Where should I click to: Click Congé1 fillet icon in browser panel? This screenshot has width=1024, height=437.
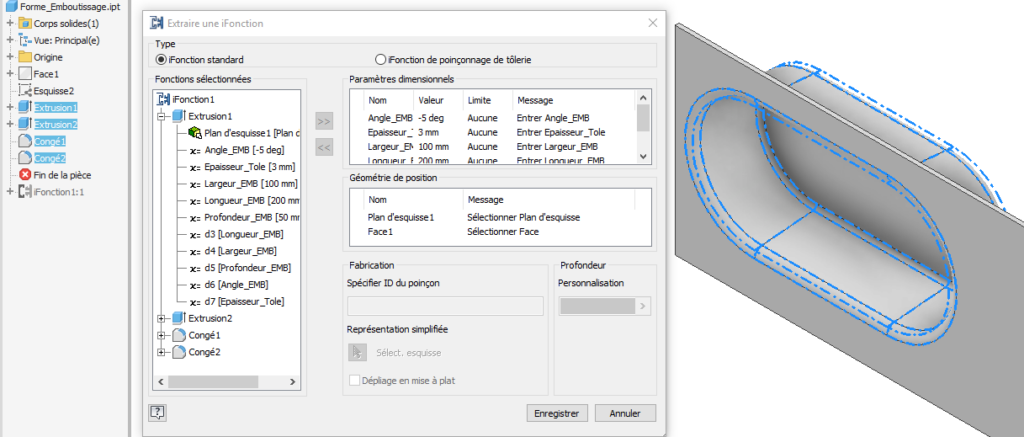(x=25, y=141)
